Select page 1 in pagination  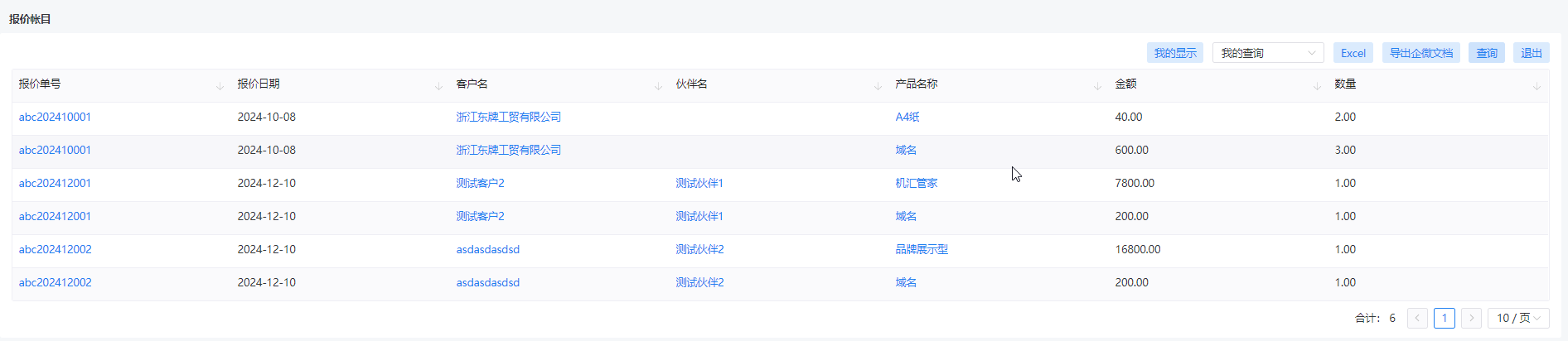(1445, 318)
